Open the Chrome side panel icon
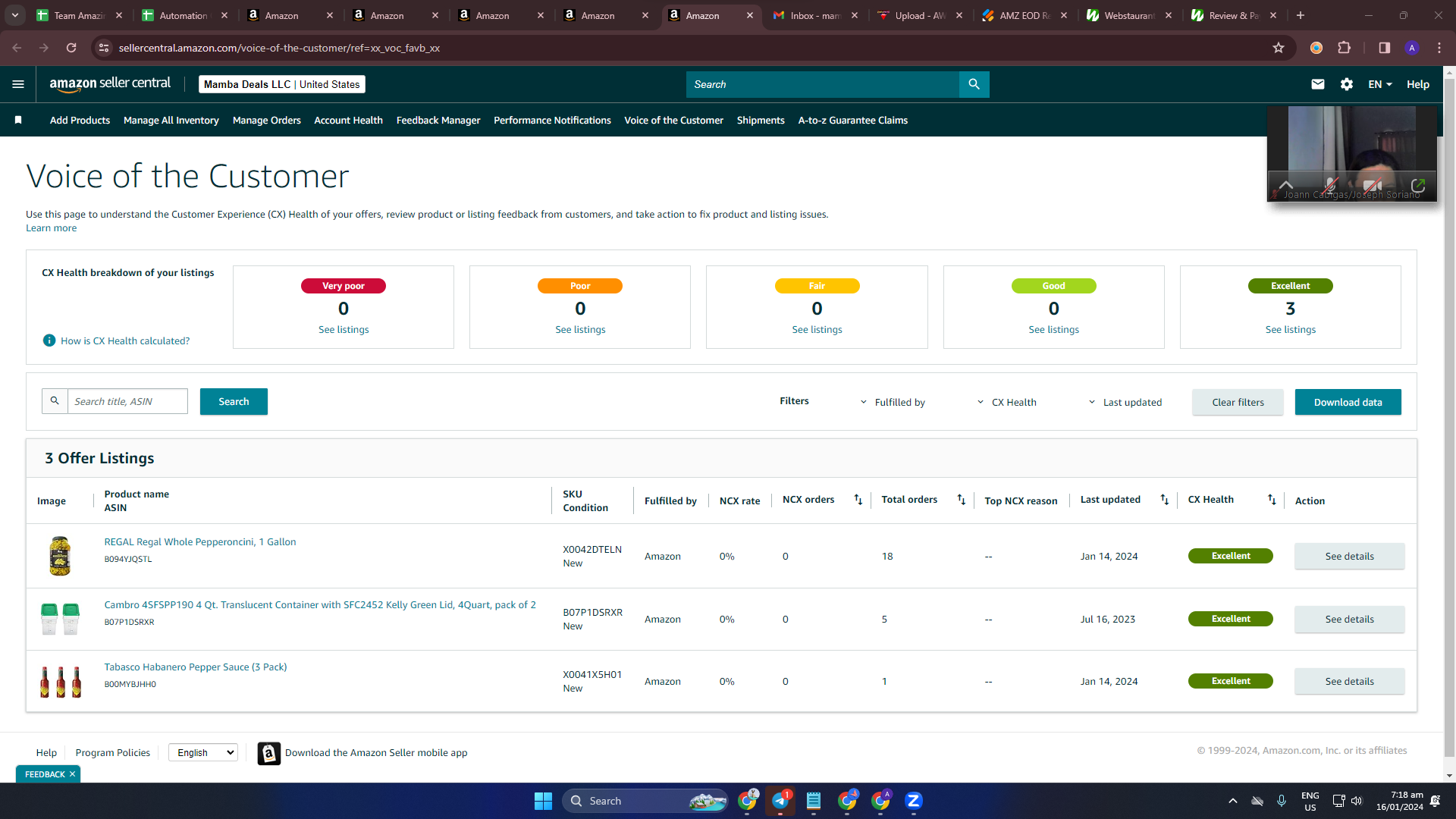This screenshot has width=1456, height=819. tap(1385, 48)
